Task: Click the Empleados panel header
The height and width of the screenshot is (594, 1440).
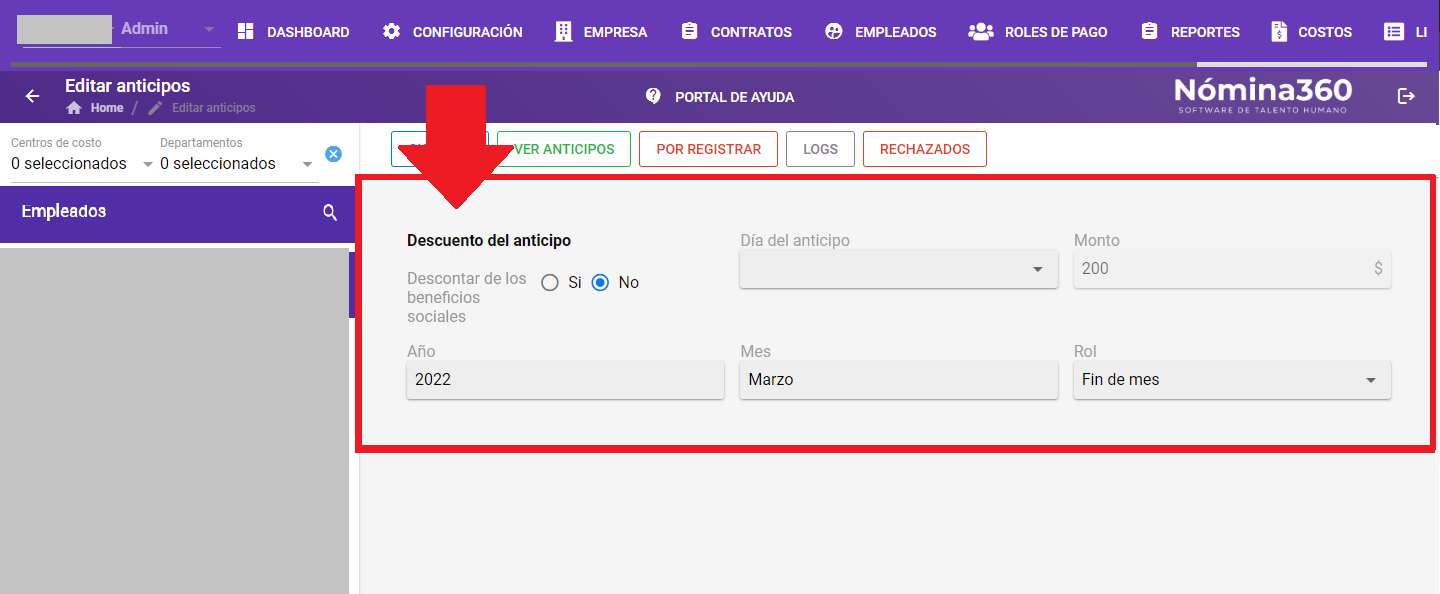Action: [178, 213]
